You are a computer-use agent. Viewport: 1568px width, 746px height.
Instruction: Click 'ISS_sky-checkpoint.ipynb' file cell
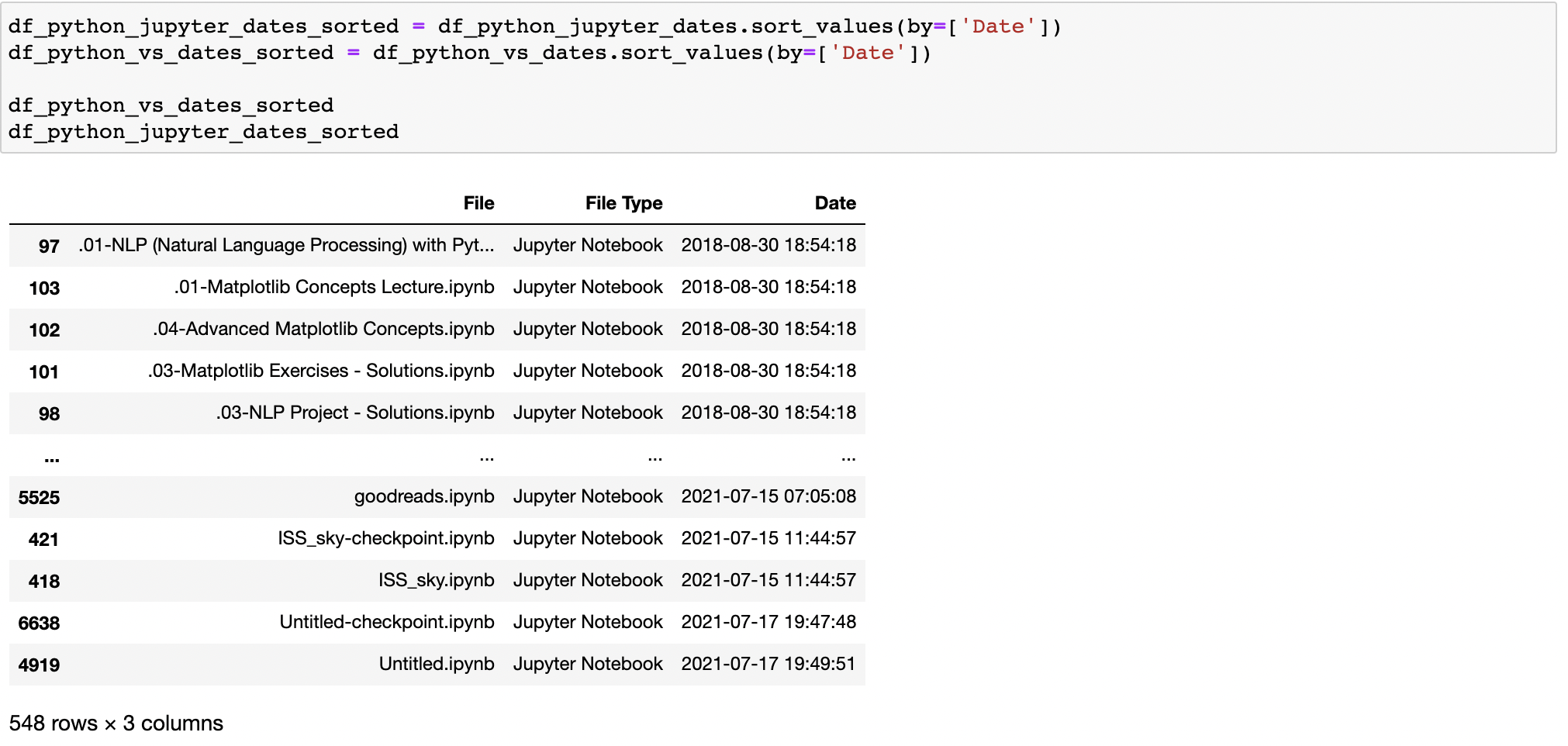click(386, 538)
